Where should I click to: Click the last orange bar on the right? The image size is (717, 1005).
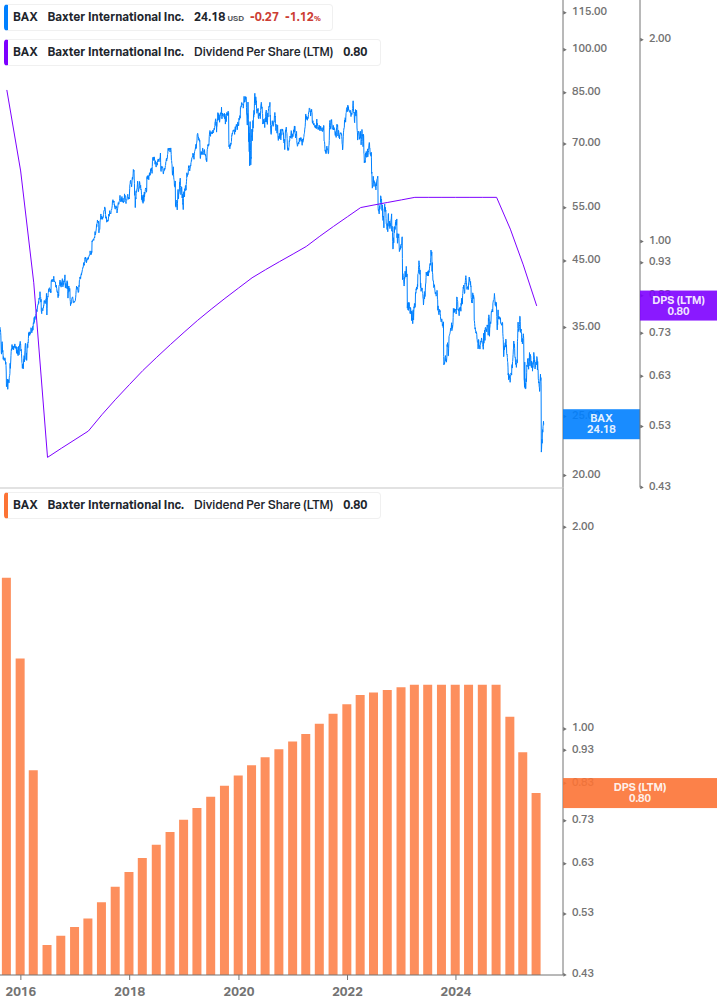click(x=536, y=884)
